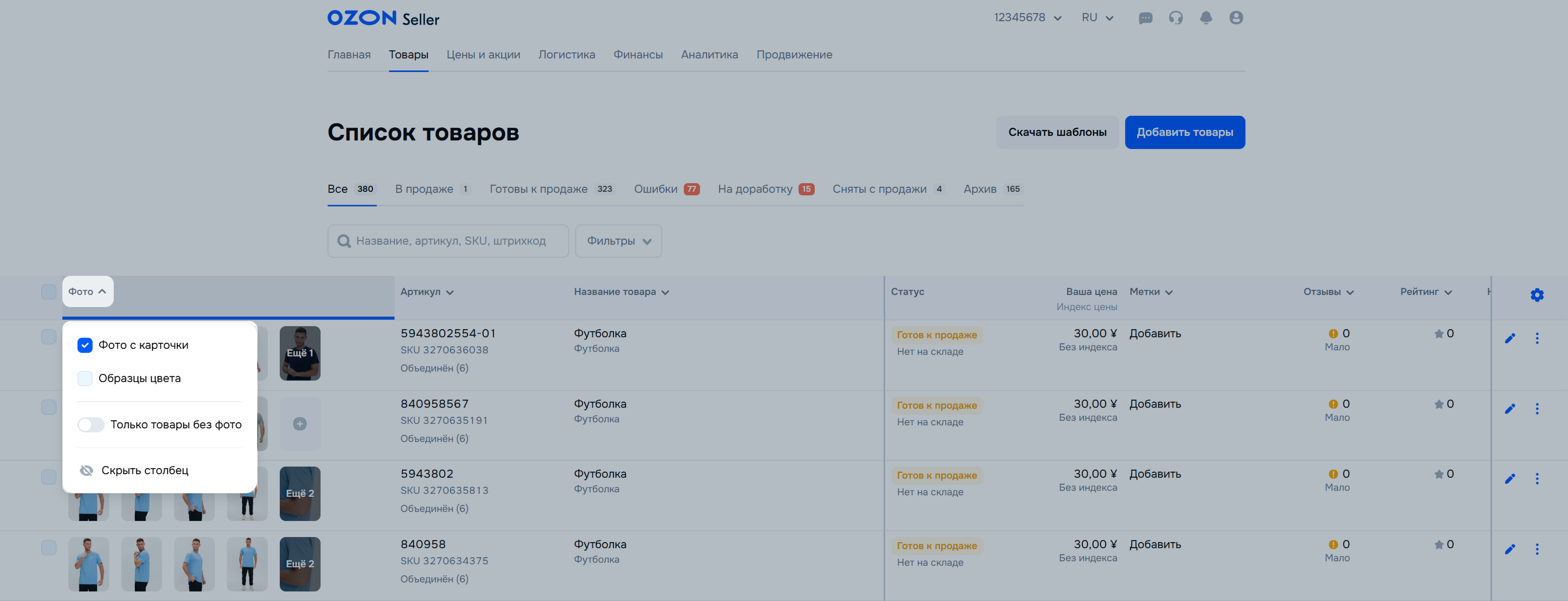Open the chat messages icon
Image resolution: width=1568 pixels, height=601 pixels.
click(x=1145, y=18)
